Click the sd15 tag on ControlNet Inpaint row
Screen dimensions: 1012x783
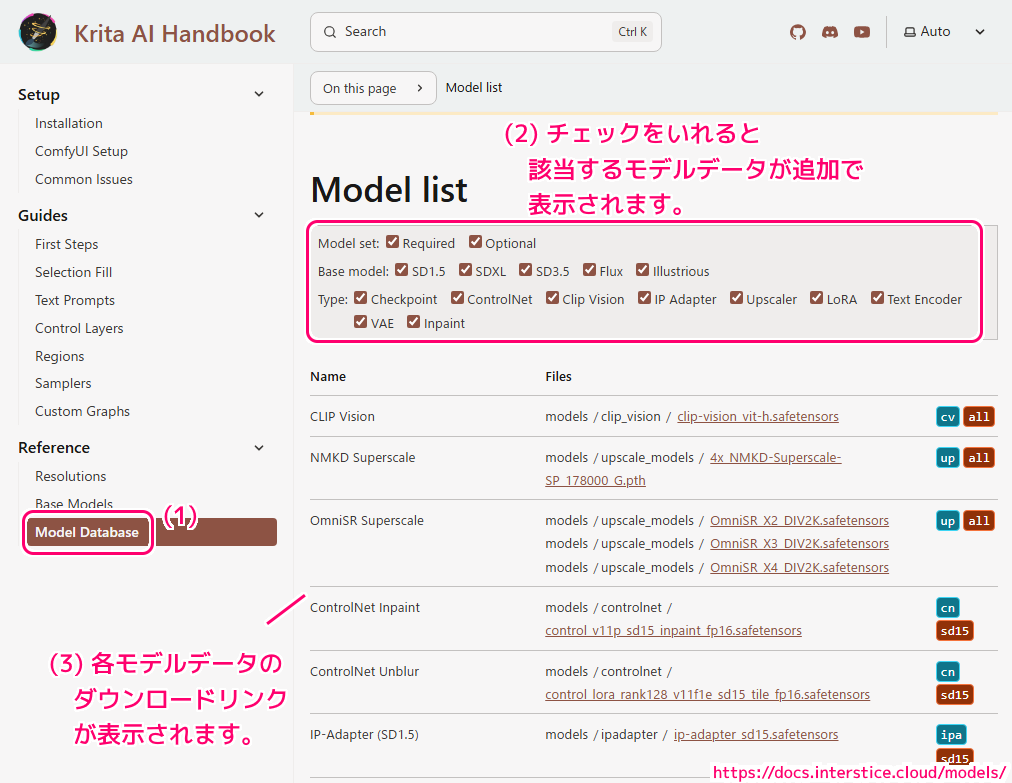click(955, 631)
